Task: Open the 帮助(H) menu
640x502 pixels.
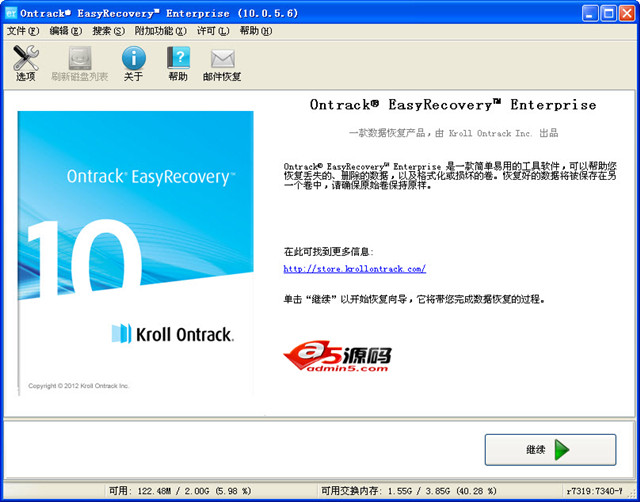Action: point(256,31)
